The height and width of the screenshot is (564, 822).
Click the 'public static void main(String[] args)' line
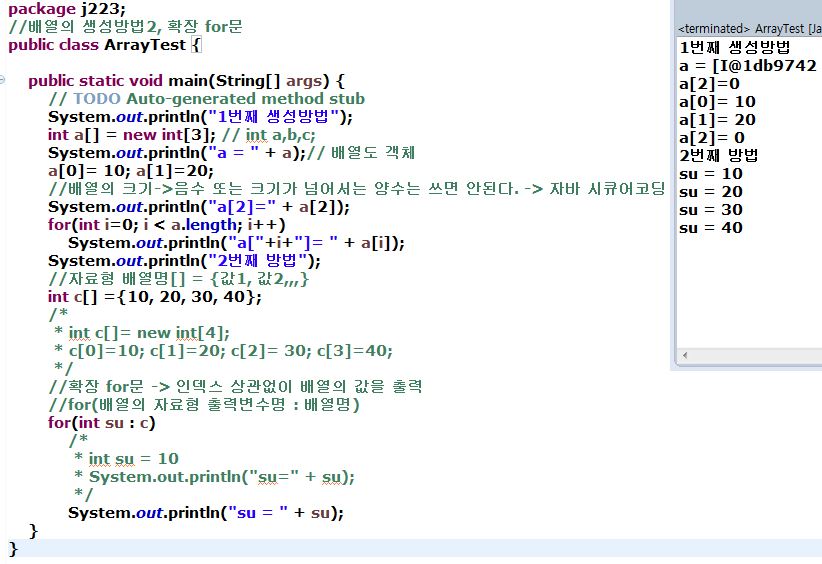tap(187, 81)
